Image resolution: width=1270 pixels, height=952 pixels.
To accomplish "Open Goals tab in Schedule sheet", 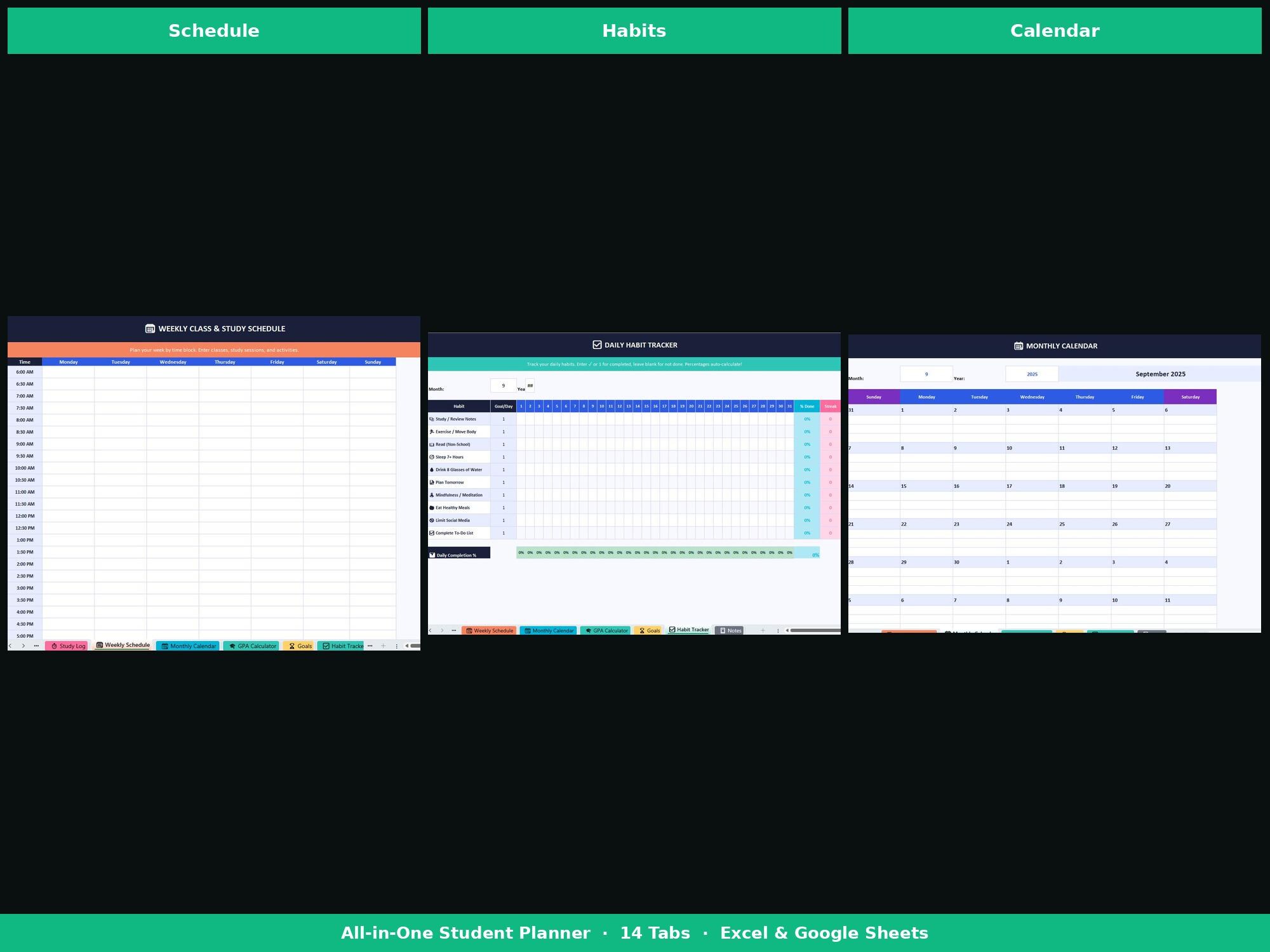I will (x=298, y=646).
